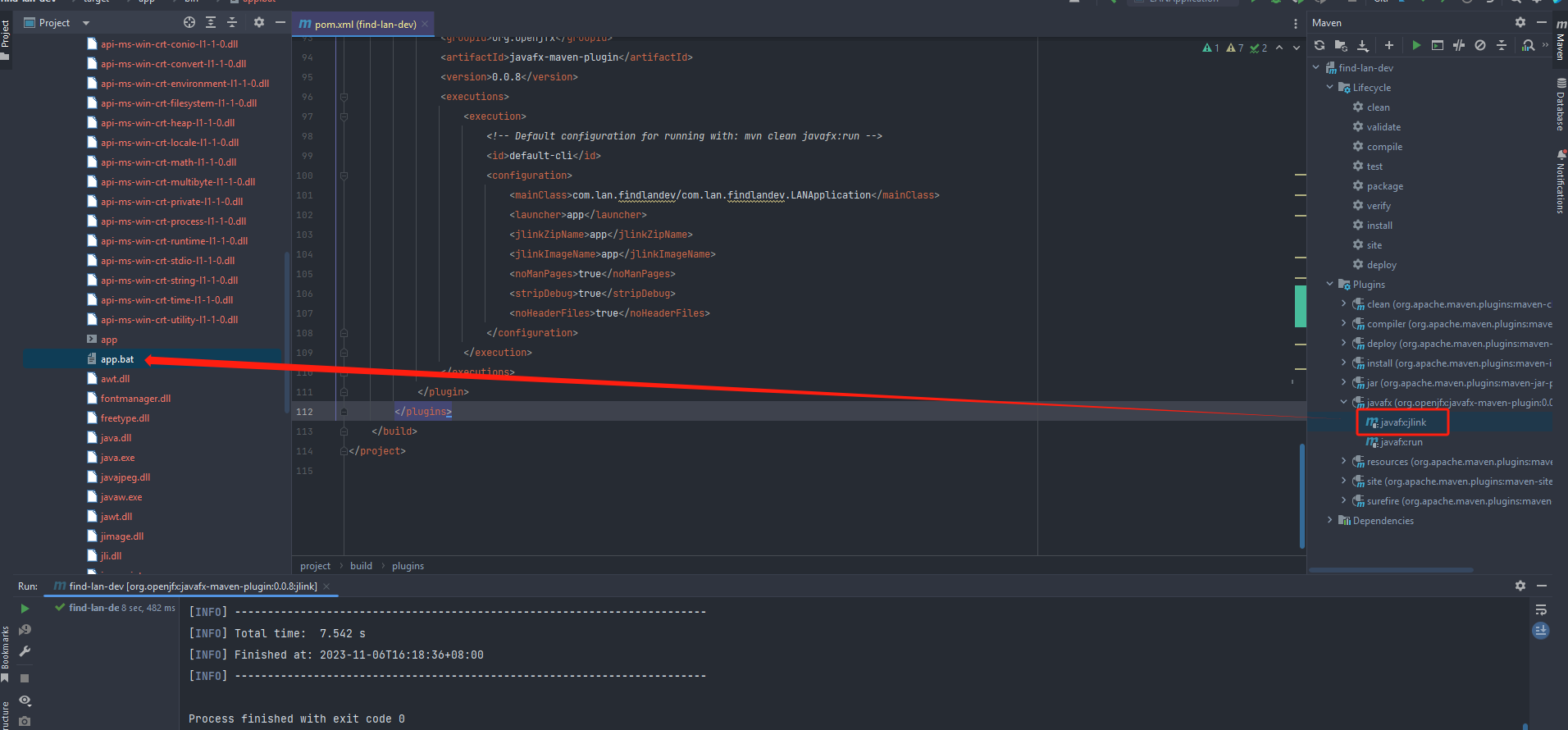The height and width of the screenshot is (730, 1568).
Task: Click the camera icon in the Run panel
Action: [25, 721]
